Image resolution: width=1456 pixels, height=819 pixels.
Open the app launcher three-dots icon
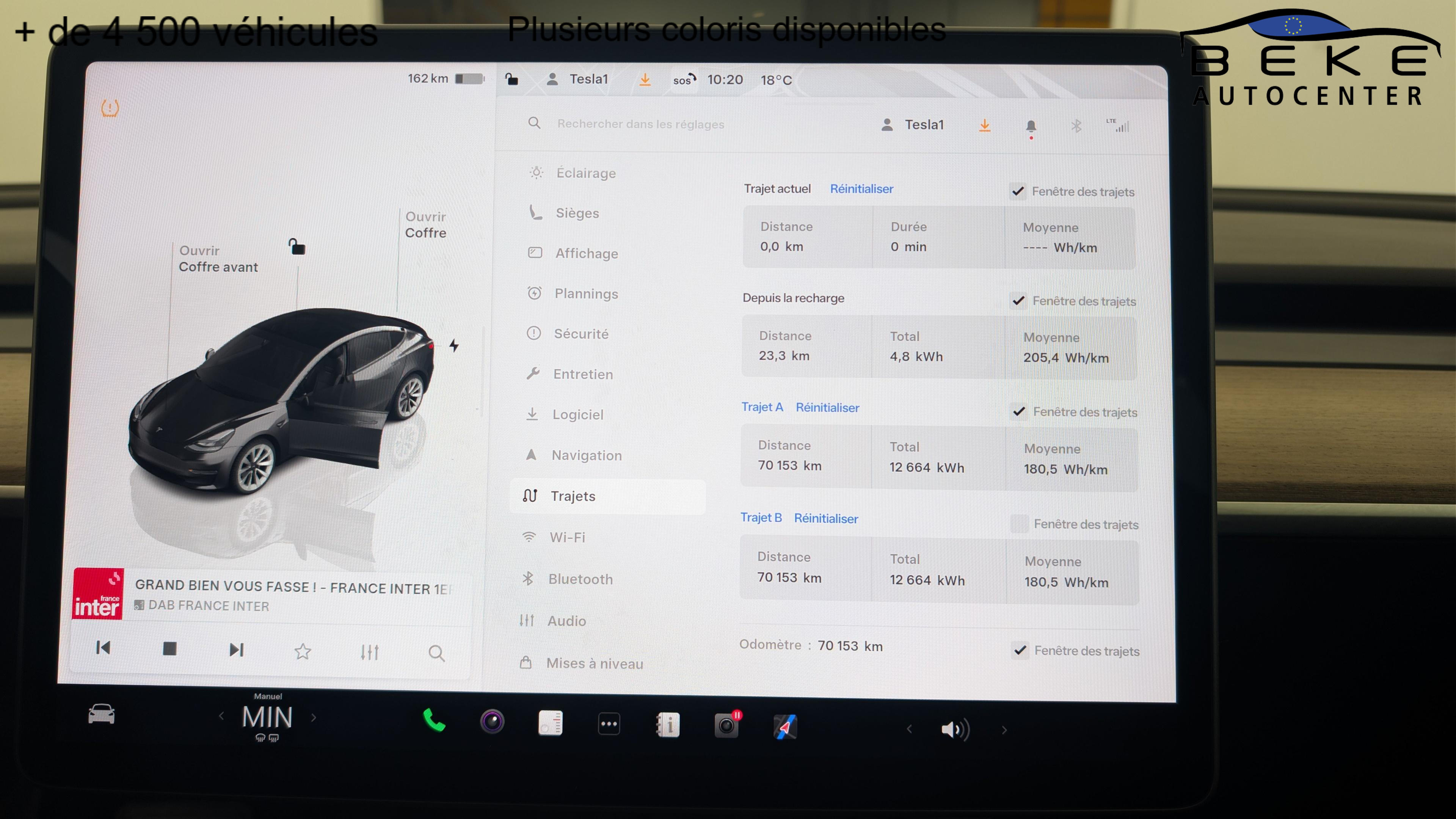609,724
